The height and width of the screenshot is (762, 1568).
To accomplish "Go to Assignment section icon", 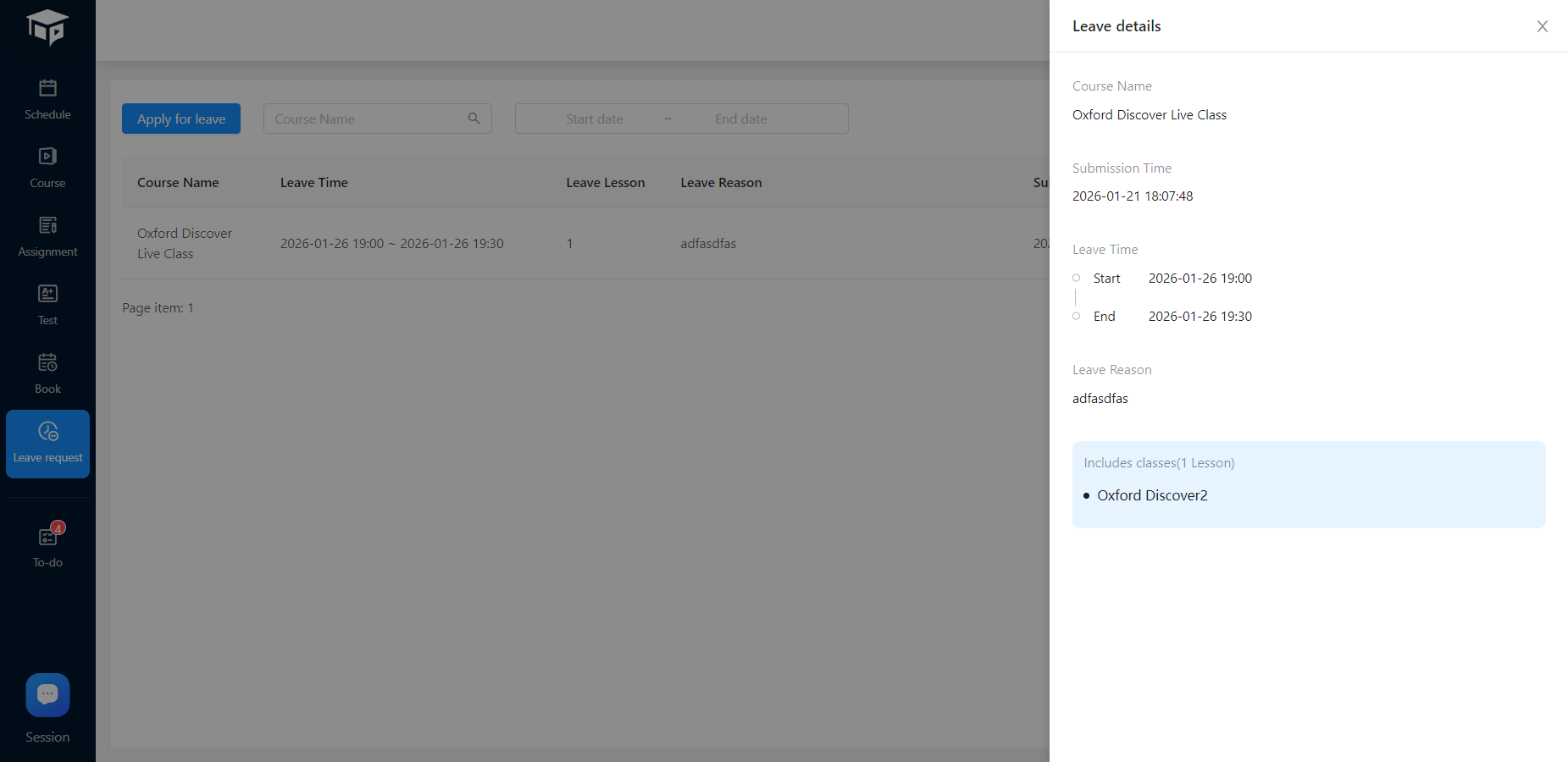I will (47, 225).
